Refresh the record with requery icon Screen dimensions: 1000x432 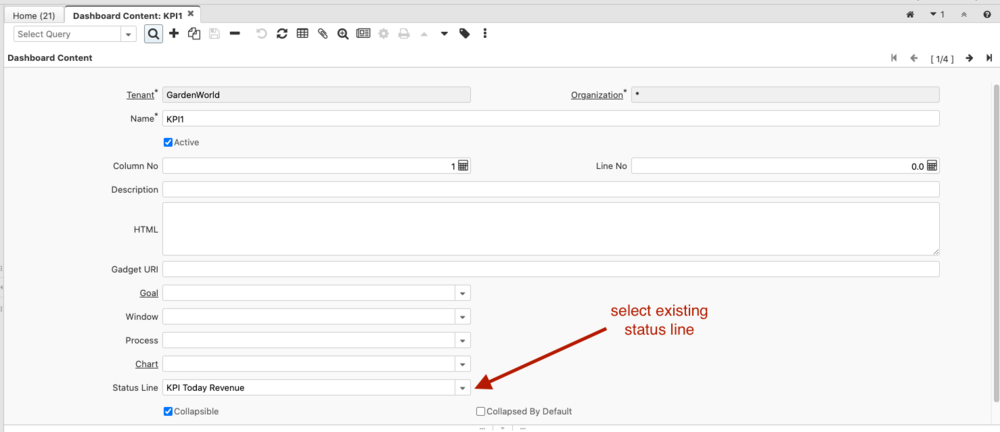[282, 34]
